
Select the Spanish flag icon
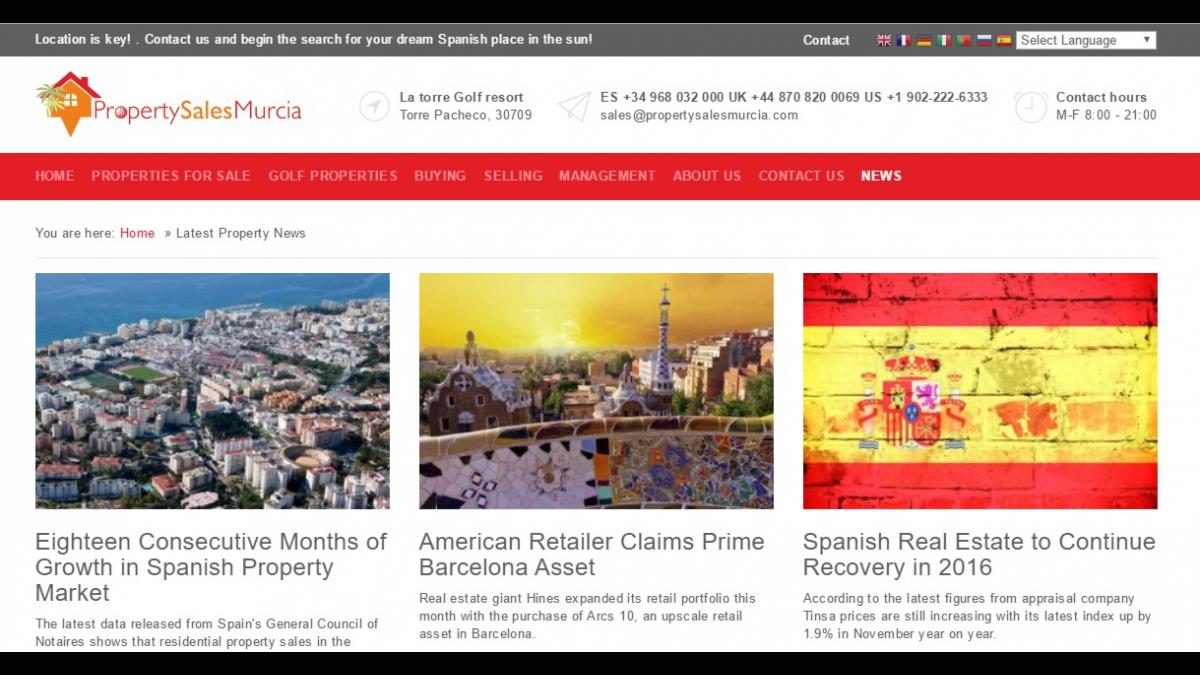(1004, 40)
